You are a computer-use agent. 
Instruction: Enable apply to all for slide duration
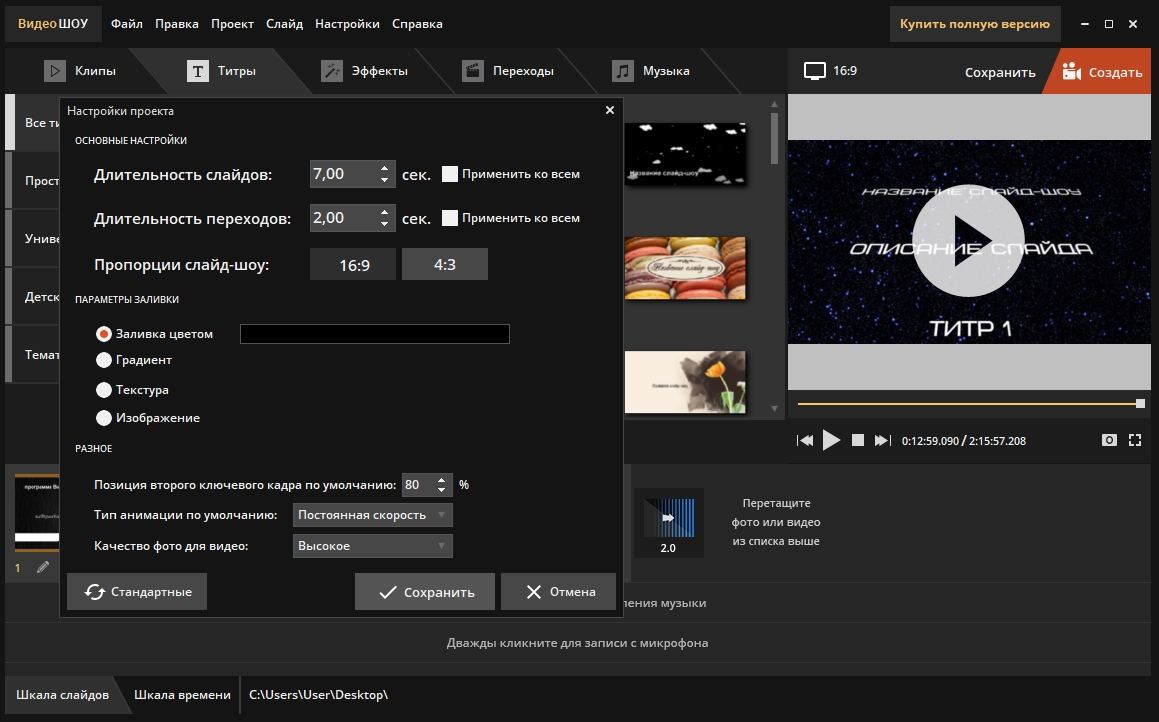pyautogui.click(x=450, y=174)
